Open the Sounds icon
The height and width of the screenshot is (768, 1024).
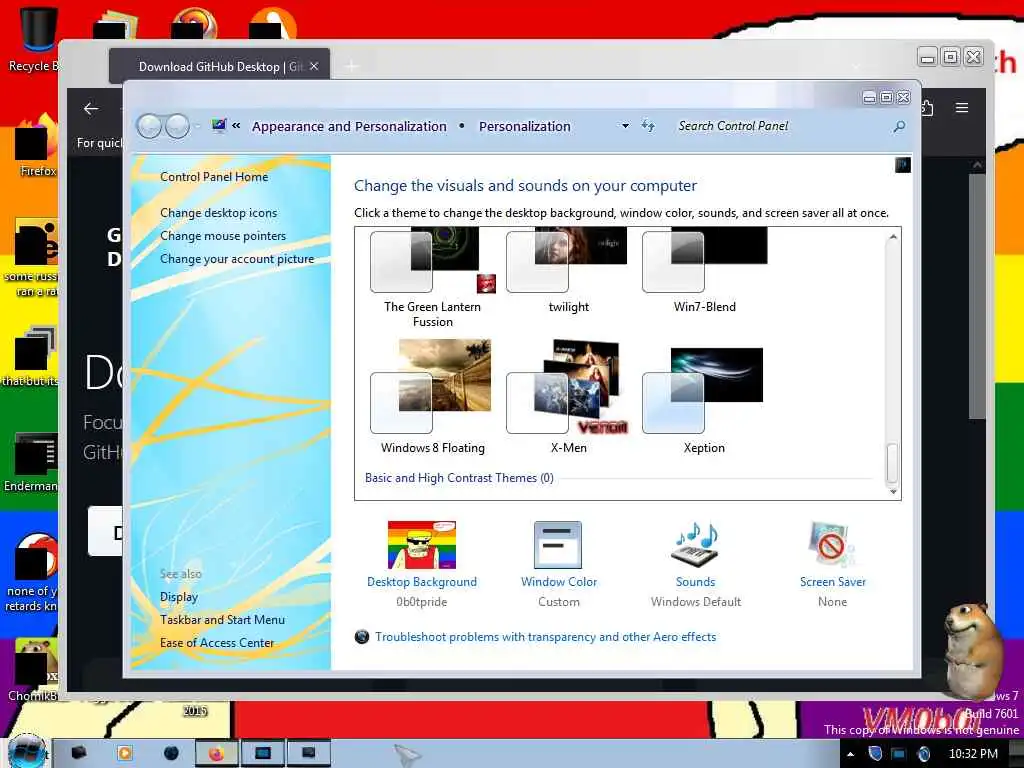point(696,545)
